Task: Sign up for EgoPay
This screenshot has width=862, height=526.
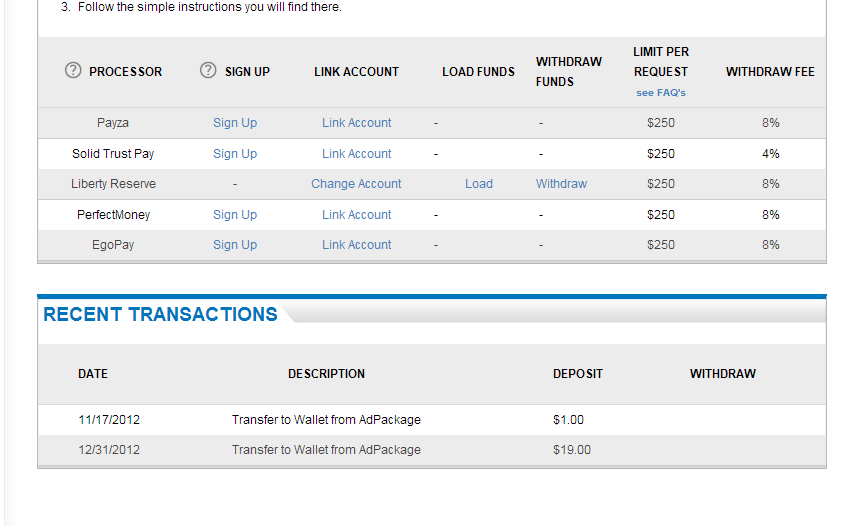Action: tap(235, 245)
